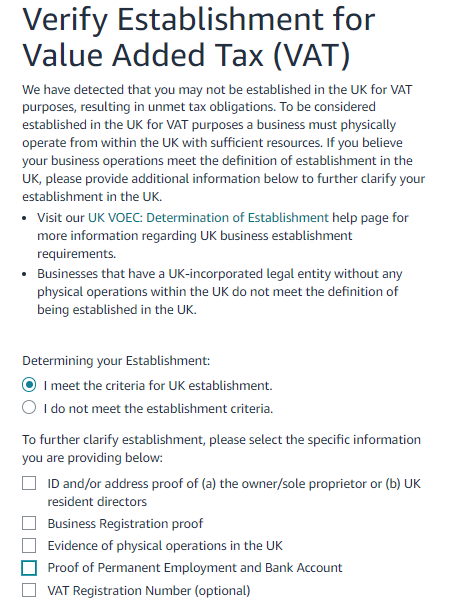Click 'VAT Registration Number (optional)' label text

[149, 591]
